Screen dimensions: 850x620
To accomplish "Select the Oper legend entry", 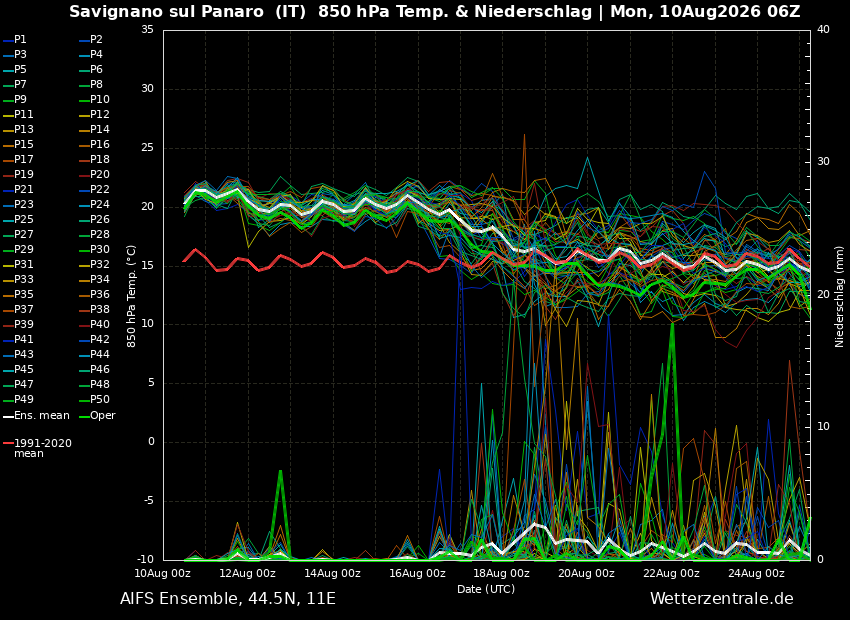I will click(x=97, y=416).
